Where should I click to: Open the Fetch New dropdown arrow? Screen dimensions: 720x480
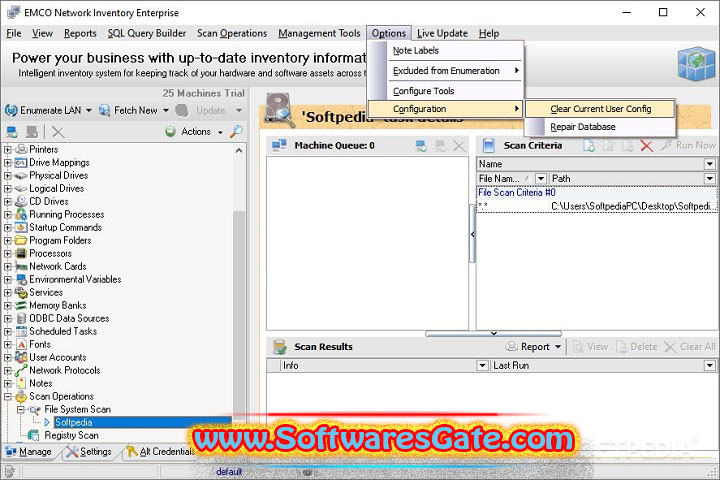click(x=166, y=110)
